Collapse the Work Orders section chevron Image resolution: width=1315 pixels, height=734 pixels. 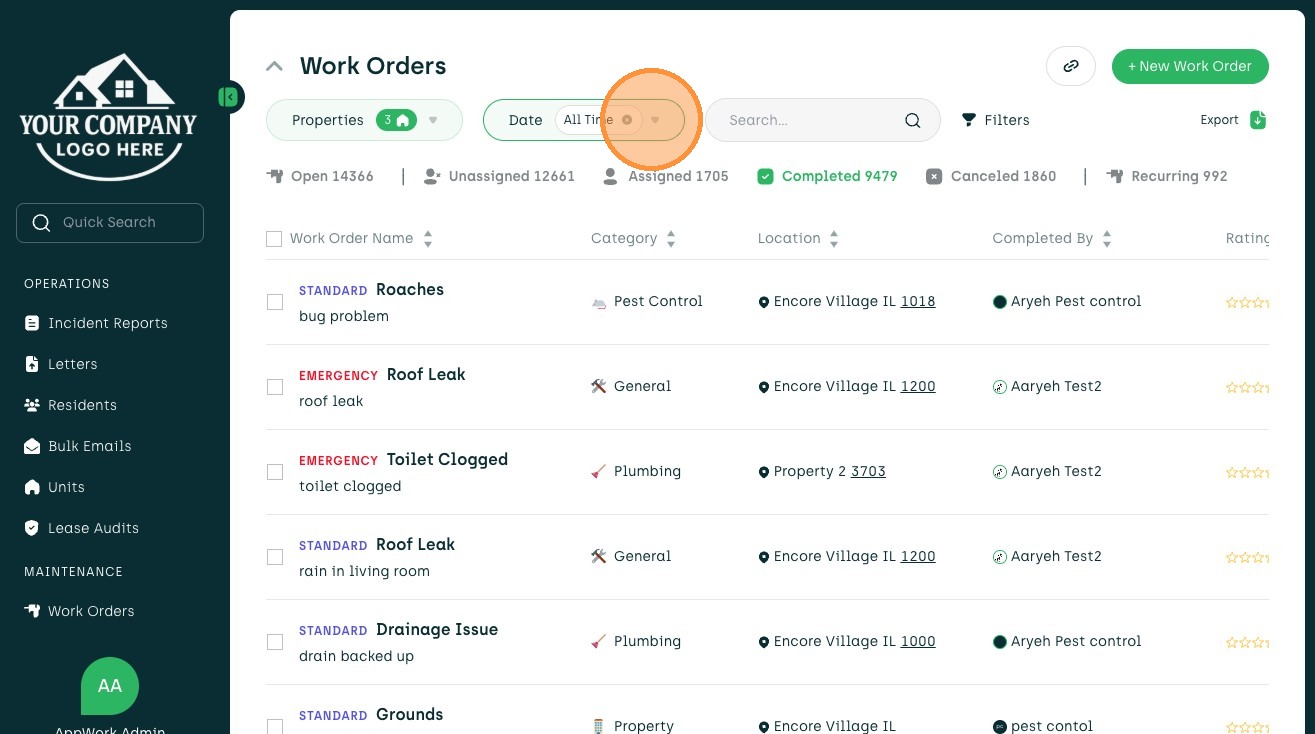tap(274, 66)
